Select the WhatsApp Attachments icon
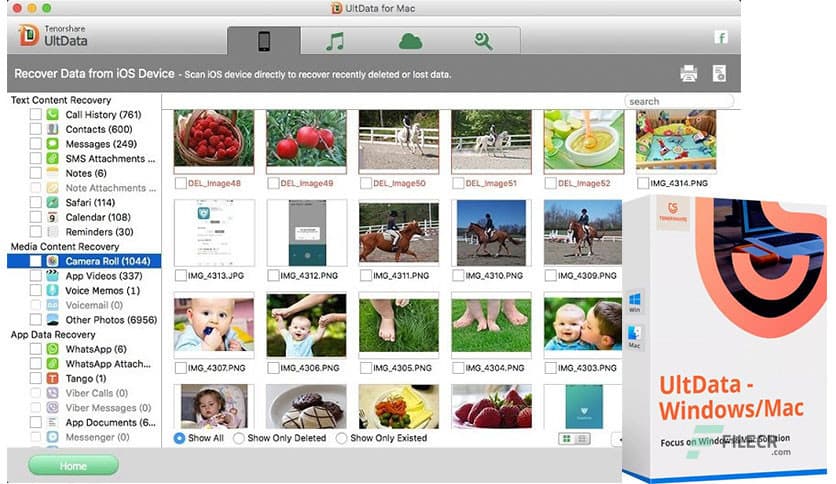Image resolution: width=836 pixels, height=484 pixels. tap(52, 364)
